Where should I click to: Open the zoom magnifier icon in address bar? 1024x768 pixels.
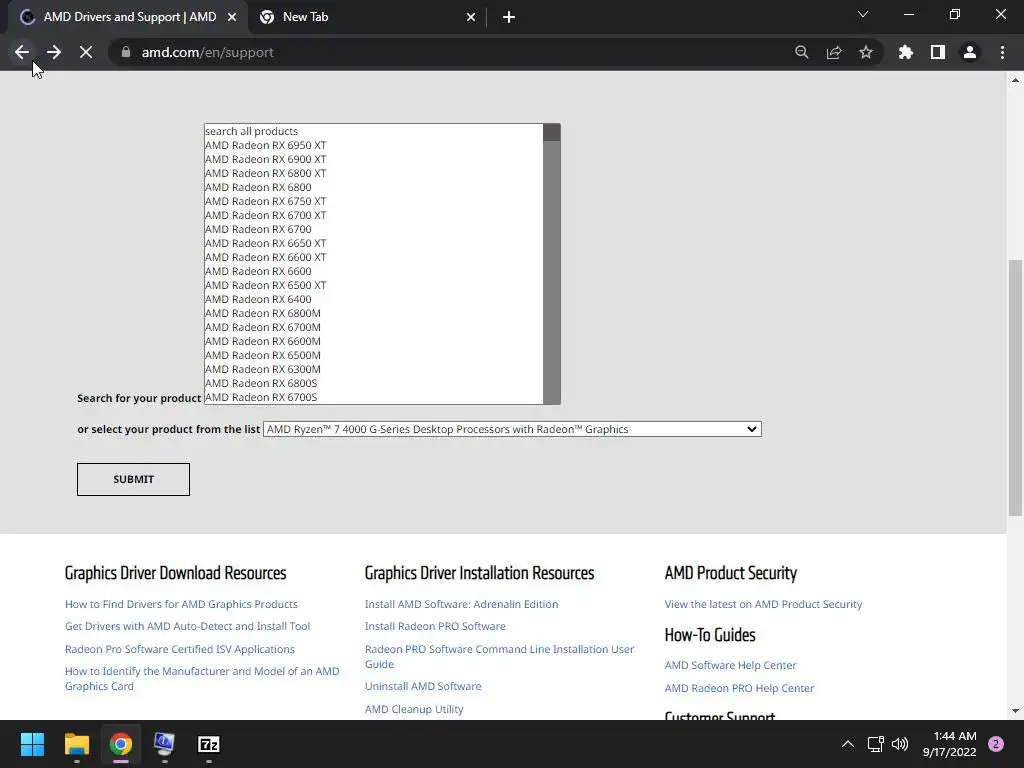click(801, 52)
